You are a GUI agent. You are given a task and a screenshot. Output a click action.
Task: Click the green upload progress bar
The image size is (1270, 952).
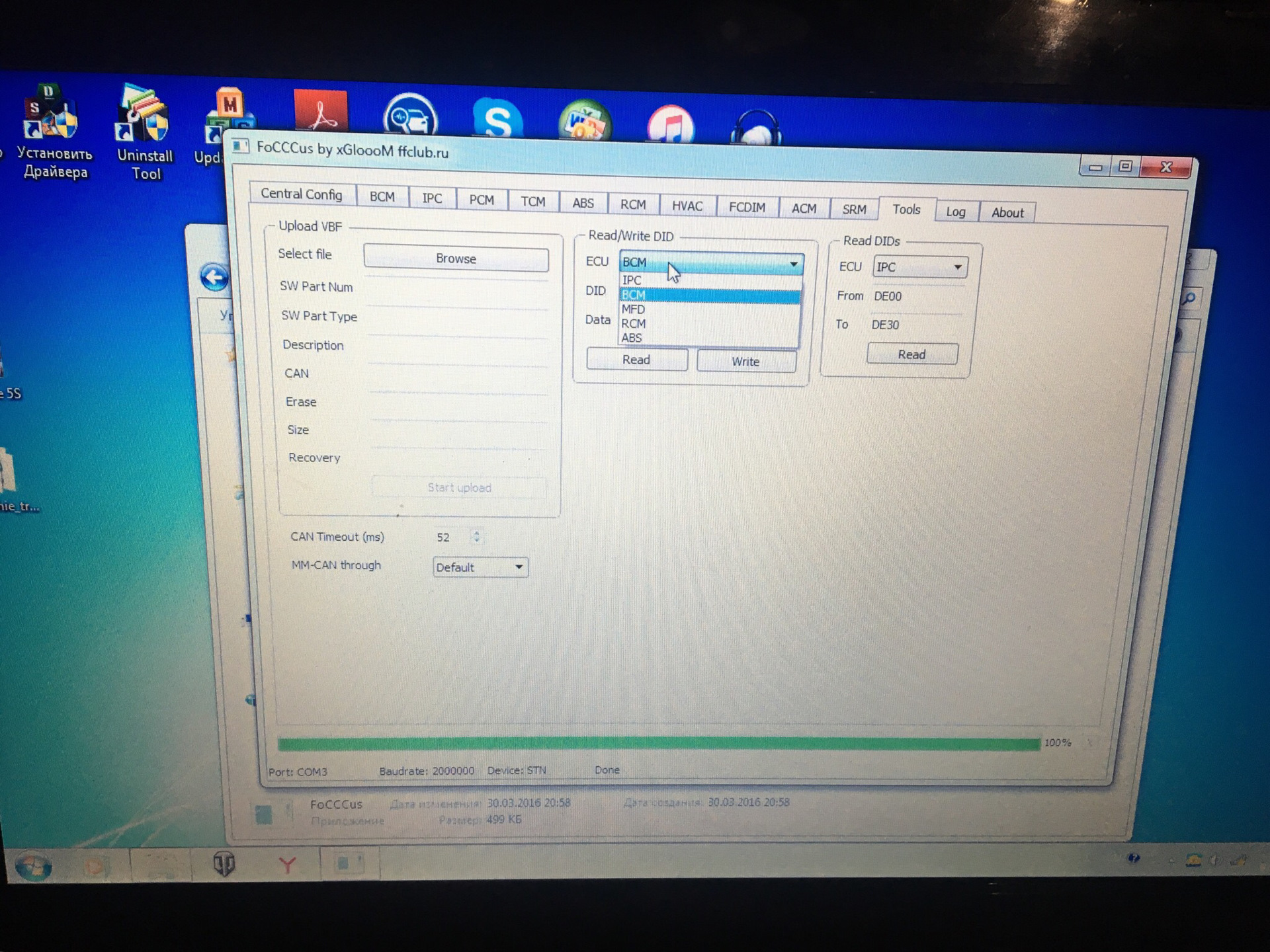[658, 744]
